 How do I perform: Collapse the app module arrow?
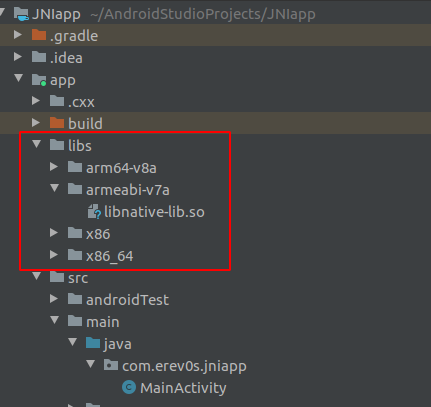click(19, 79)
